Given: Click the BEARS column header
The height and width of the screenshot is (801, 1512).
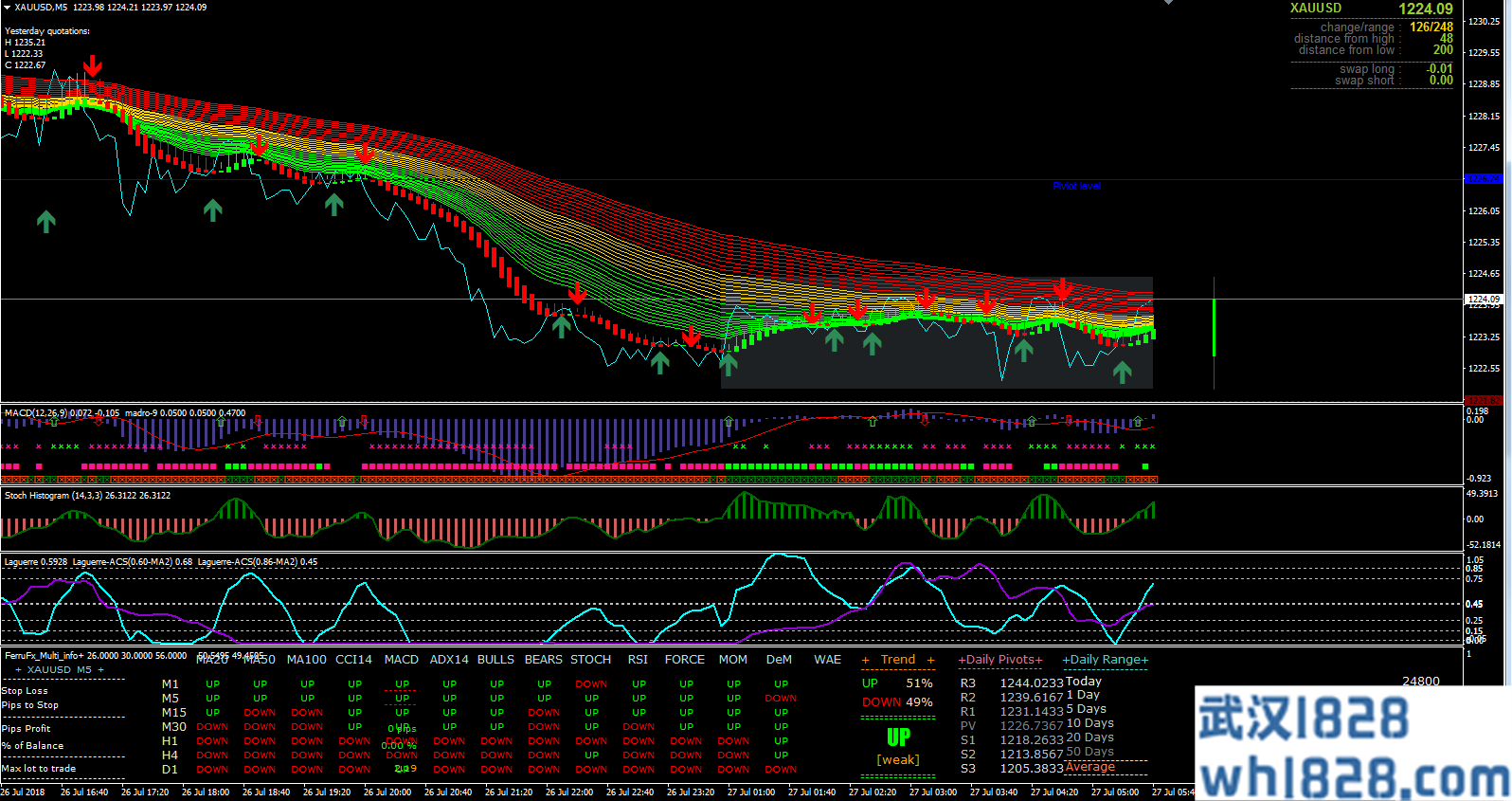Looking at the screenshot, I should [544, 660].
